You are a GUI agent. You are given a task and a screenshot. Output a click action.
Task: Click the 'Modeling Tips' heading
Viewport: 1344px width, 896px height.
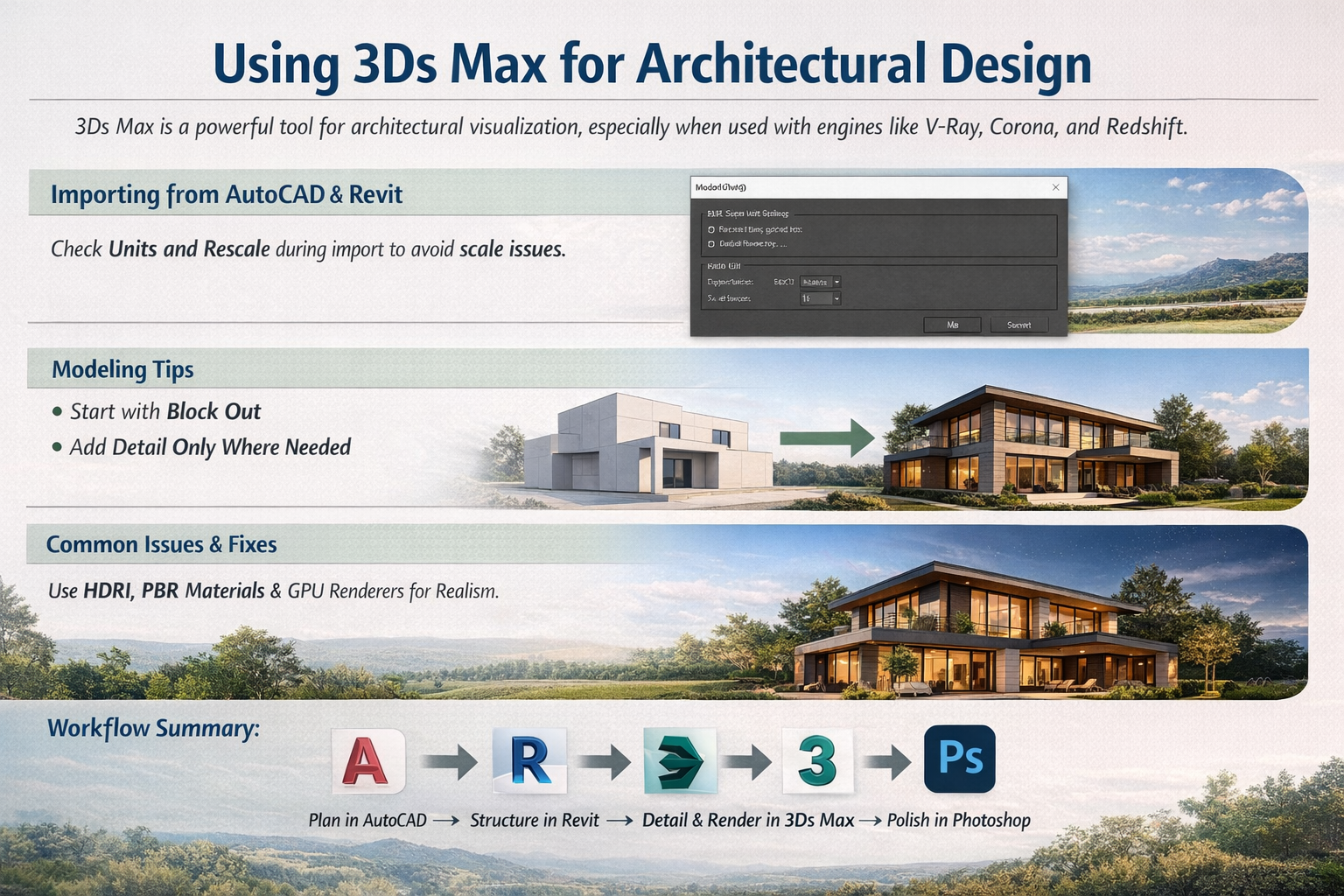122,369
